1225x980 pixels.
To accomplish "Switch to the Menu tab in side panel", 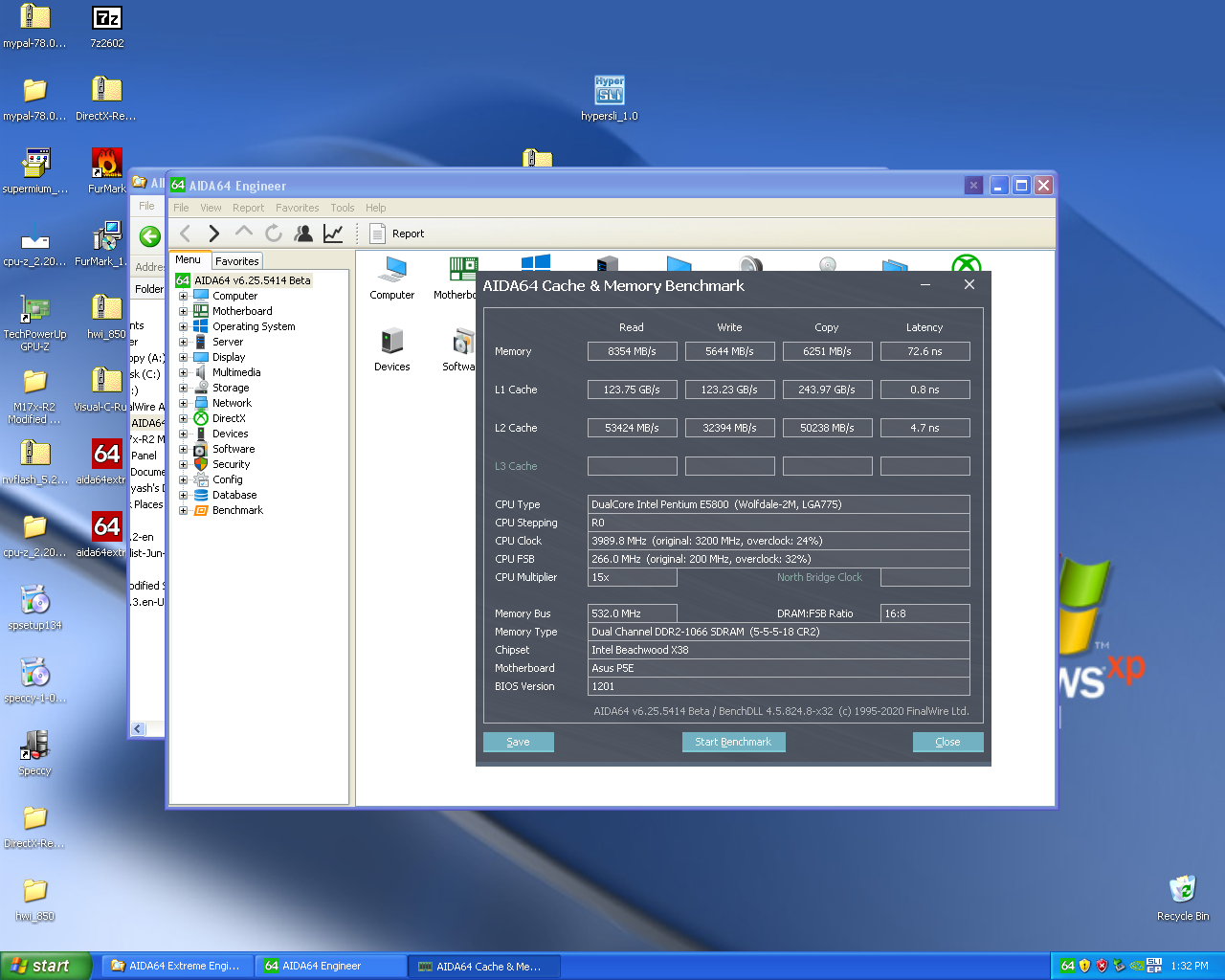I will (x=189, y=259).
